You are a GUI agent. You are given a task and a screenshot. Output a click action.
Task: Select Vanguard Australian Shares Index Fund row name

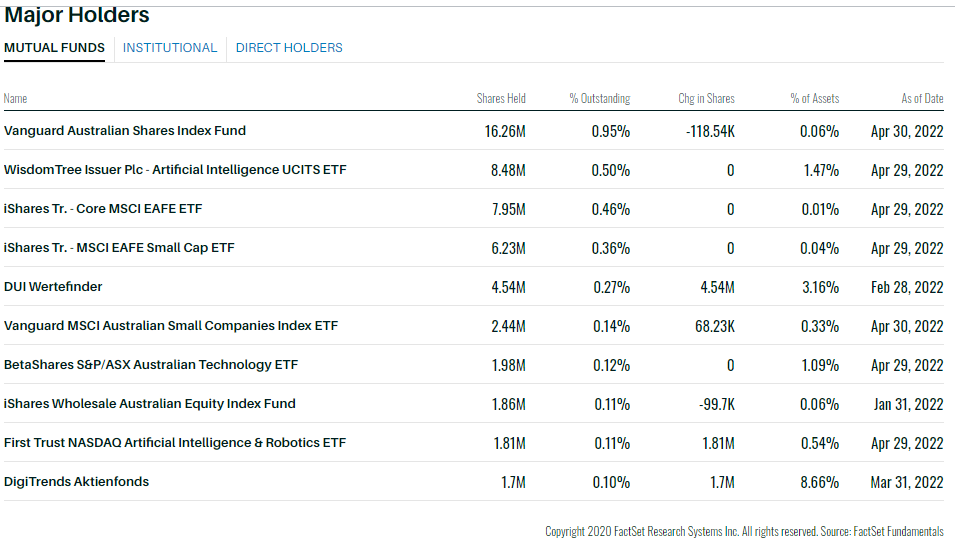(125, 130)
